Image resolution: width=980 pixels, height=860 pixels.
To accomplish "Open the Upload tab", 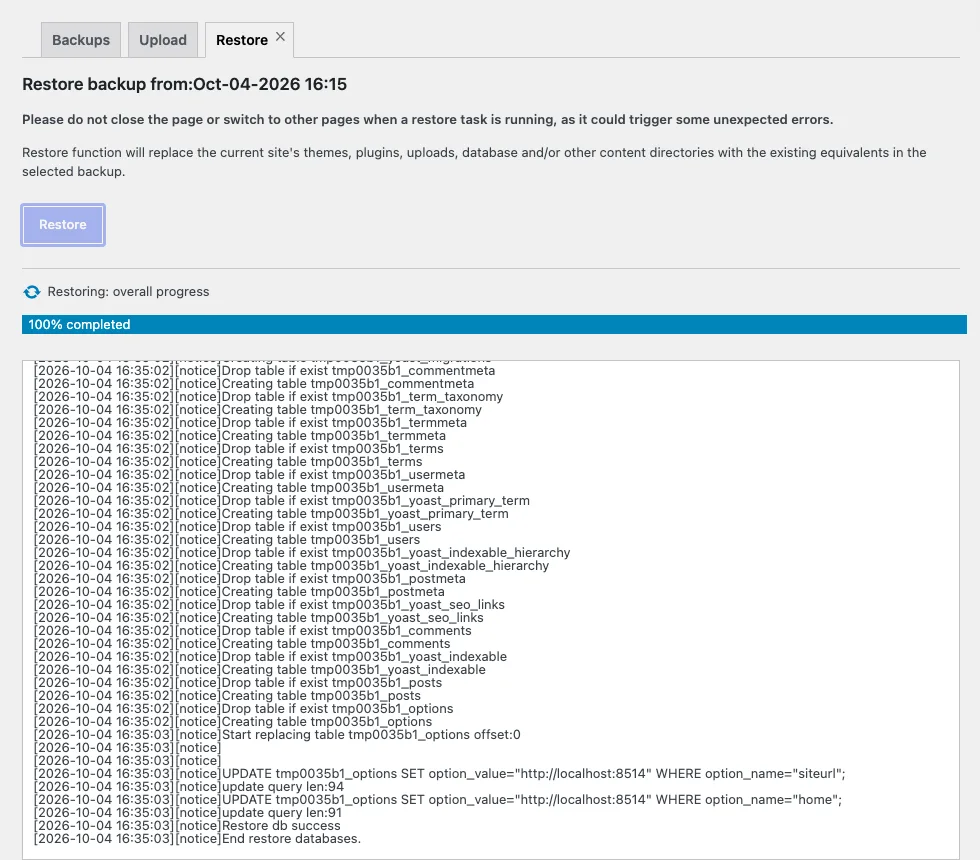I will (x=162, y=40).
